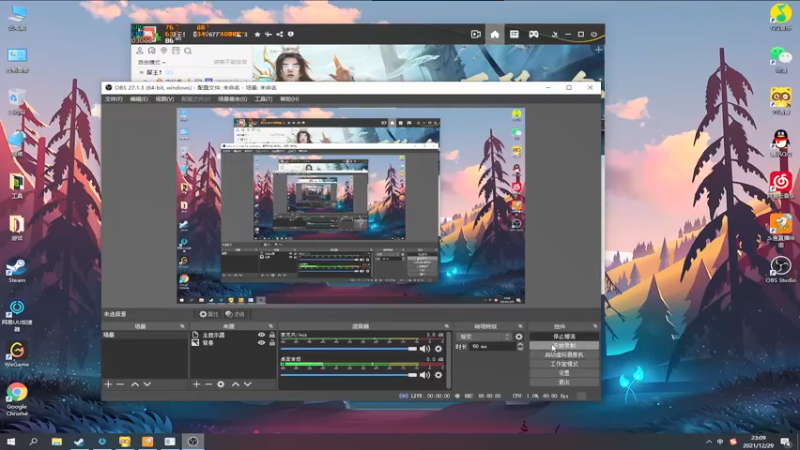Open Google Chrome desktop shortcut
Image resolution: width=800 pixels, height=450 pixels.
pyautogui.click(x=16, y=399)
